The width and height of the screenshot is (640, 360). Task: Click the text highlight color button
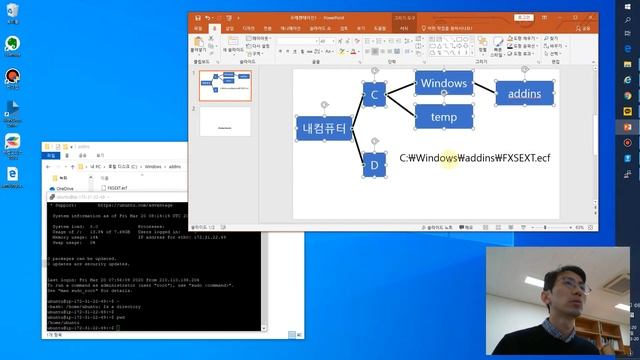342,51
